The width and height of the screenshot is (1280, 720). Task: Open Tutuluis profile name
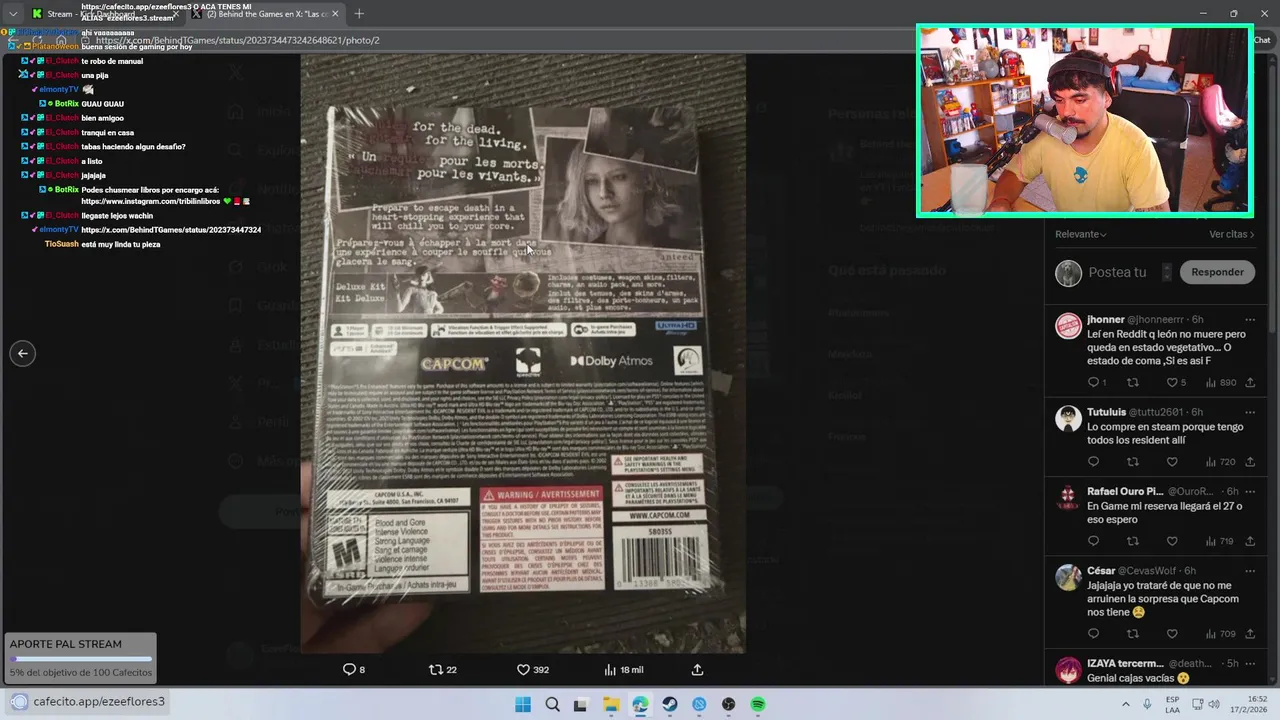tap(1106, 412)
